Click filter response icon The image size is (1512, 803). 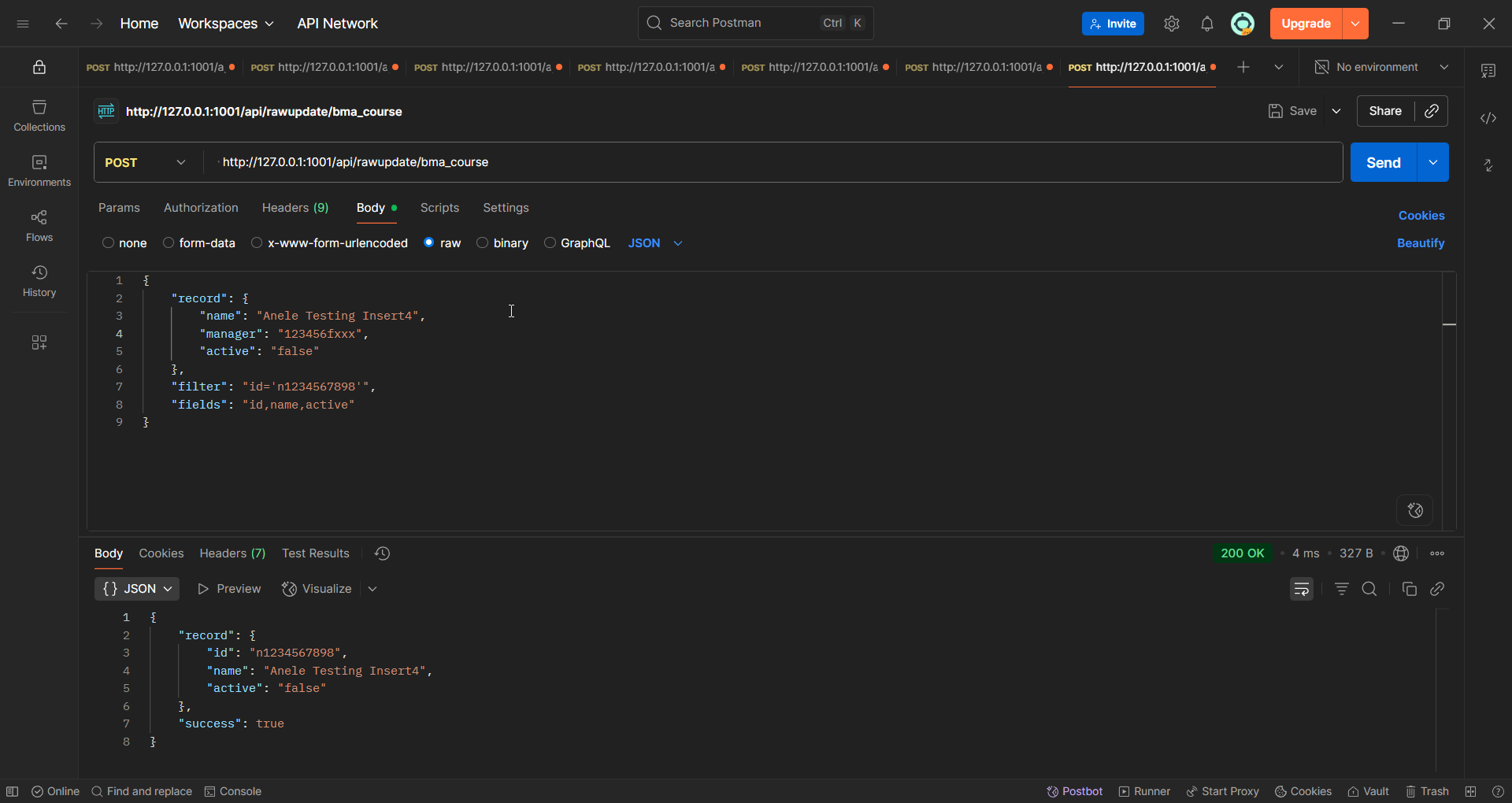click(x=1342, y=589)
